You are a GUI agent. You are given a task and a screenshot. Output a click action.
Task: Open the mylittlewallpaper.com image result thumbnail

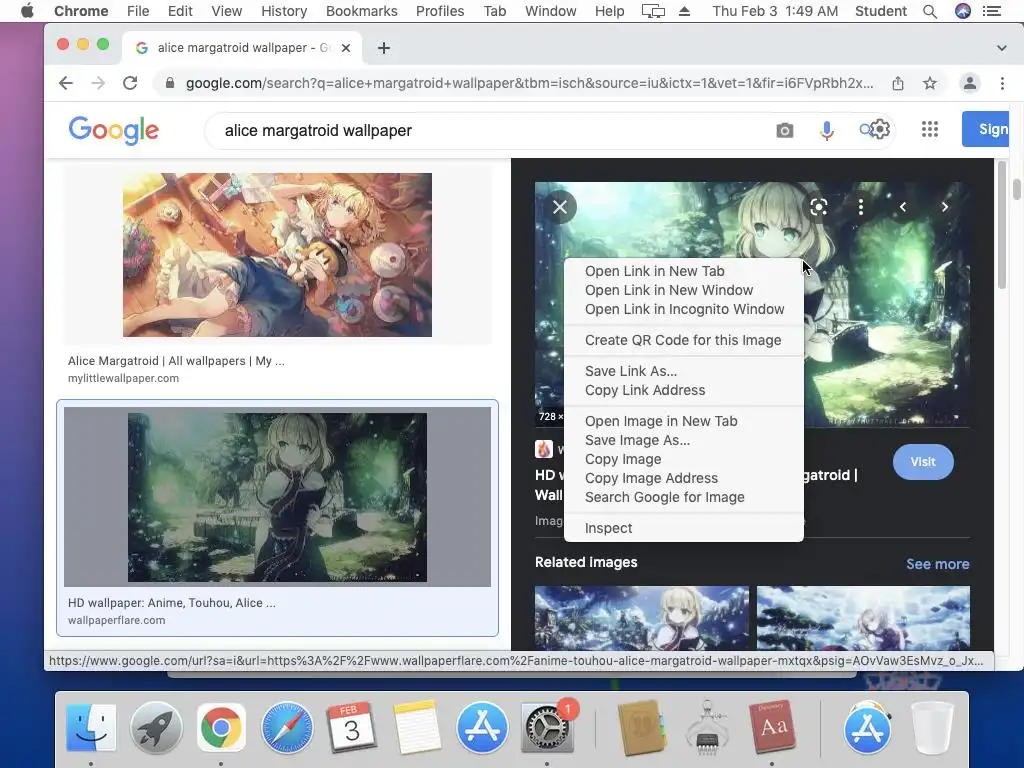tap(277, 255)
